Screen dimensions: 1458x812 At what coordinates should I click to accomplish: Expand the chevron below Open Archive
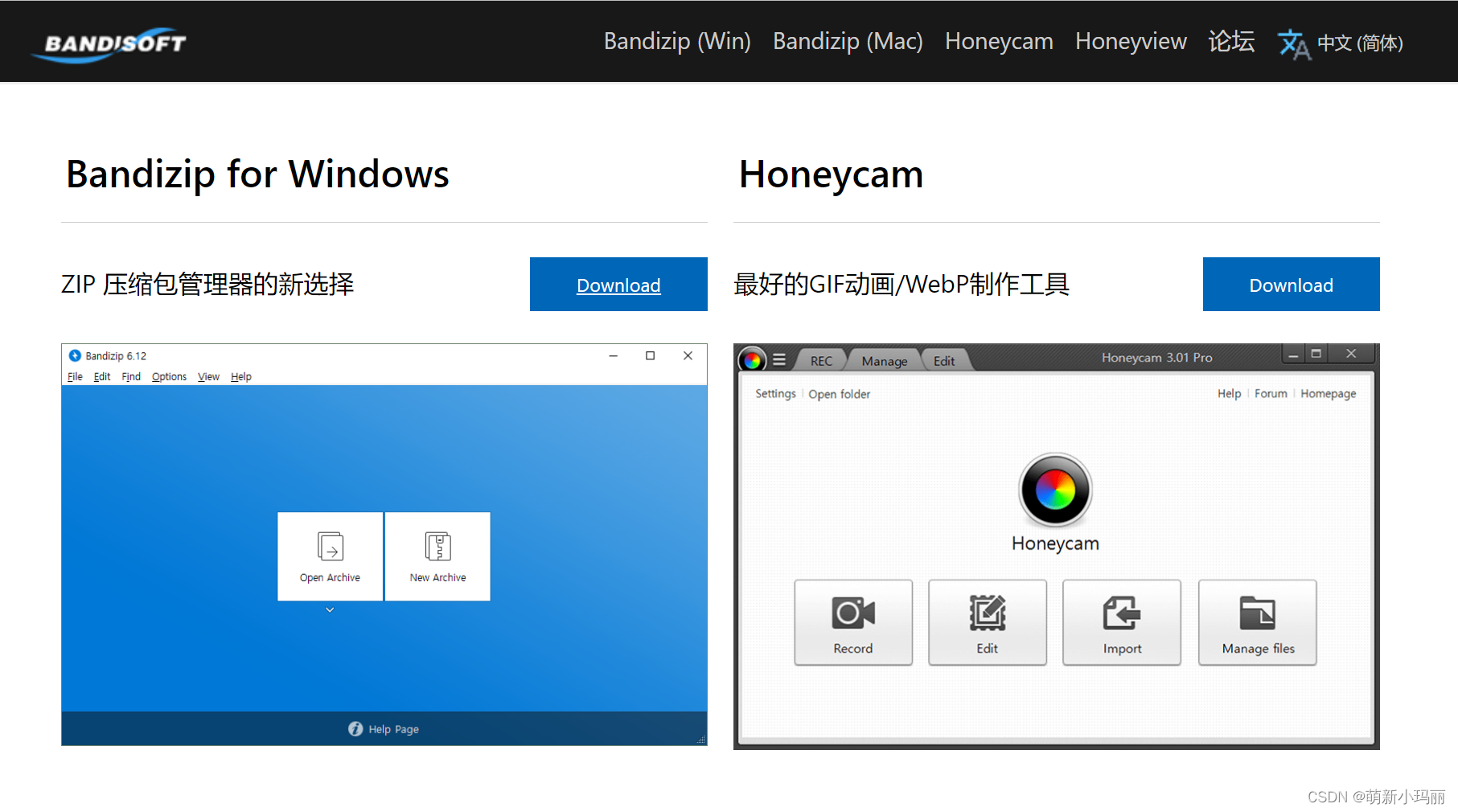[x=330, y=610]
